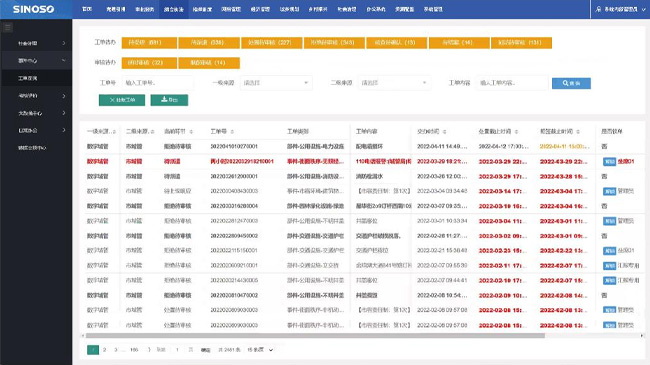
Task: Click the orange filter button showing (13)
Action: pyautogui.click(x=397, y=43)
